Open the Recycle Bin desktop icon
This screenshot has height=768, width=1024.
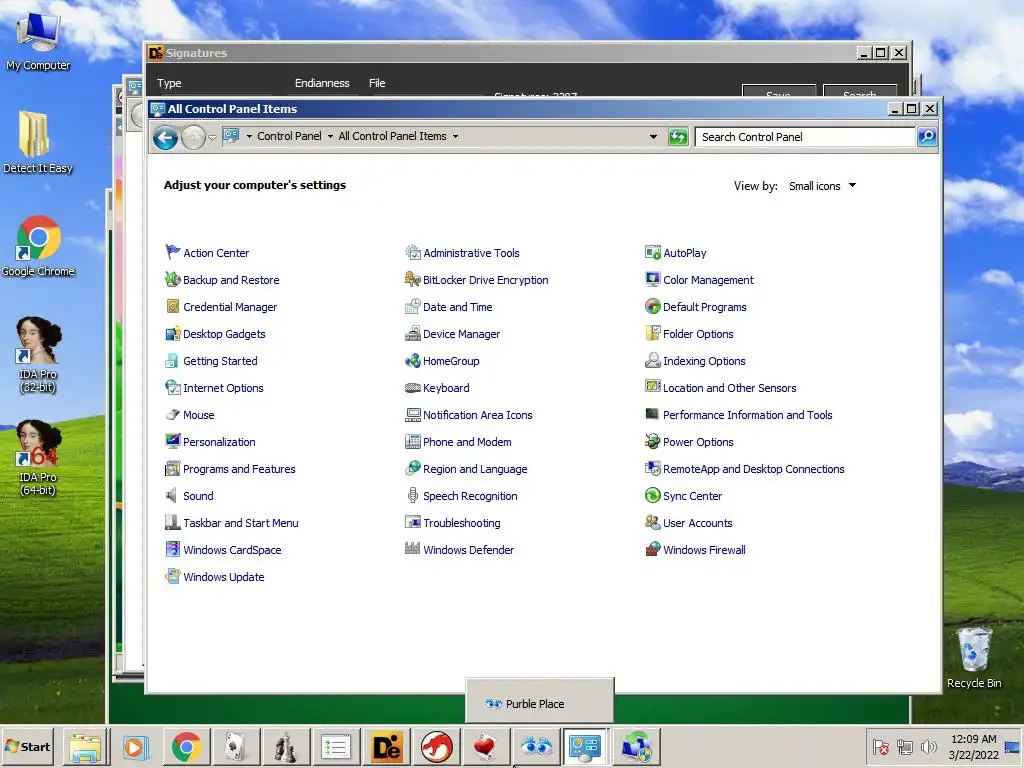974,658
